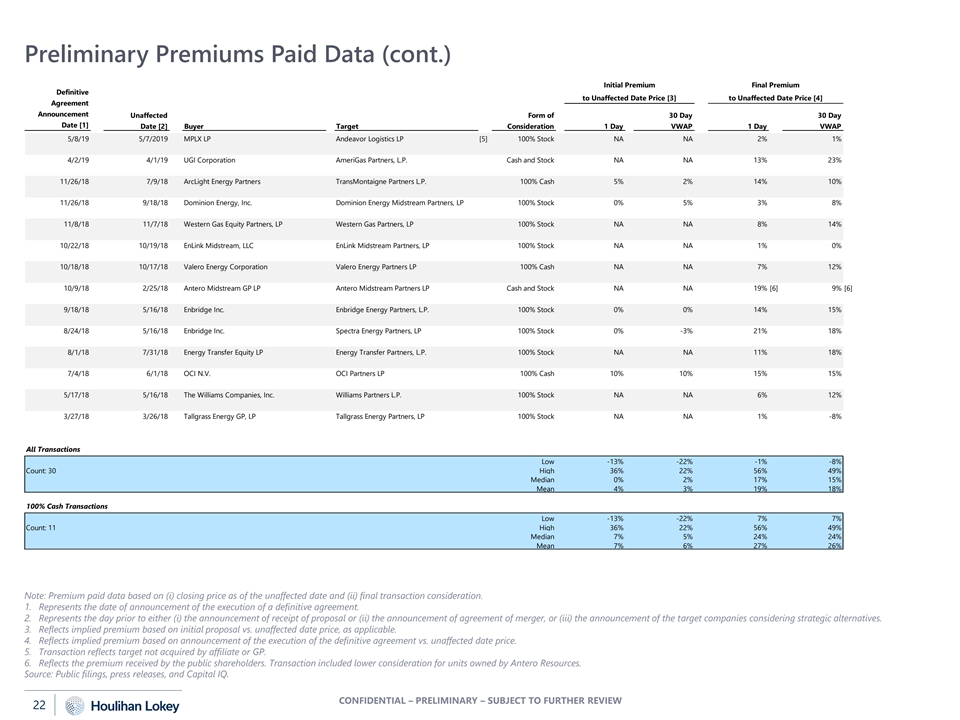Click footnote 5 'Transaction reflects target not acquired'

[146, 652]
